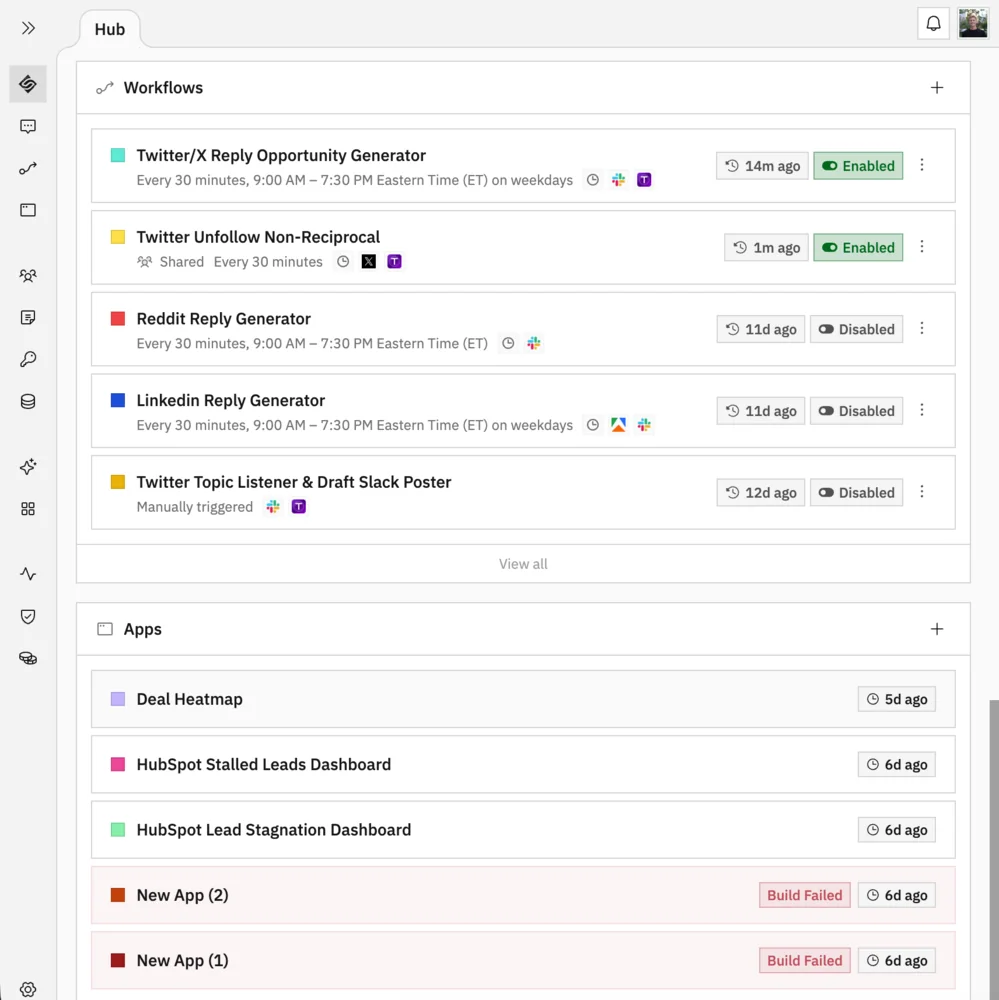This screenshot has width=999, height=1000.
Task: Select the Hub tab
Action: [110, 29]
